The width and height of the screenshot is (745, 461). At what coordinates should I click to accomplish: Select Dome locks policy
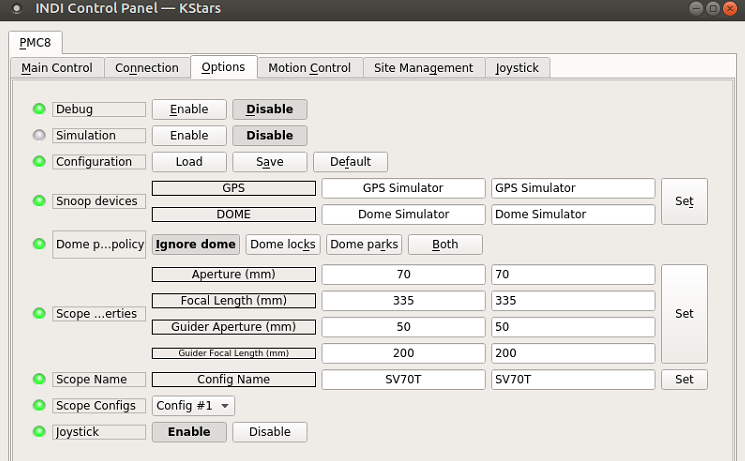click(283, 244)
